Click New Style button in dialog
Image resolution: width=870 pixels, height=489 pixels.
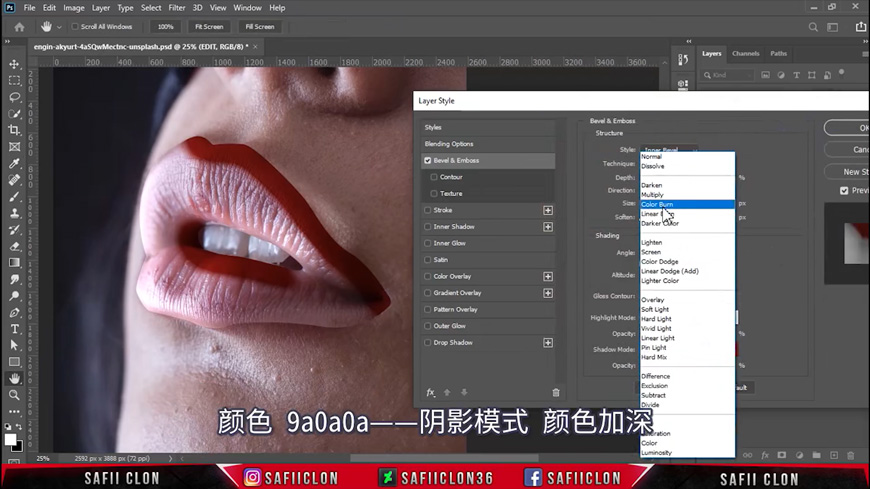coord(847,172)
